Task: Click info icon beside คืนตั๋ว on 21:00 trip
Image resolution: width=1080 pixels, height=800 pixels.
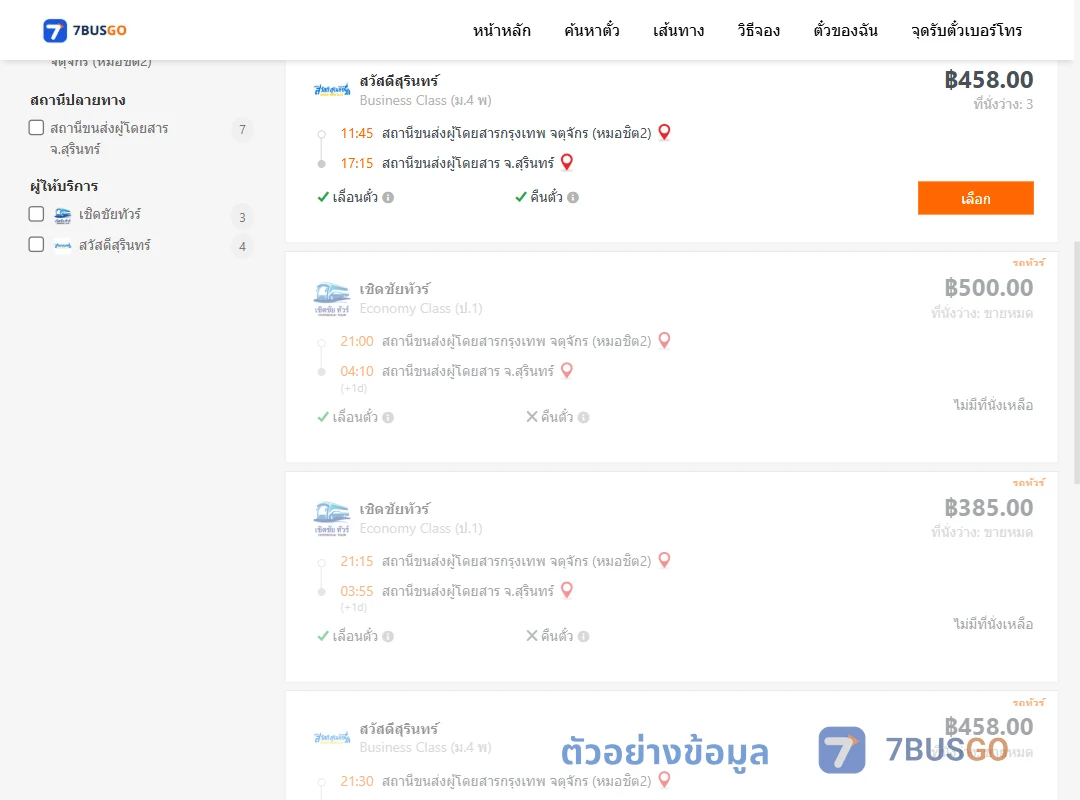Action: click(584, 417)
